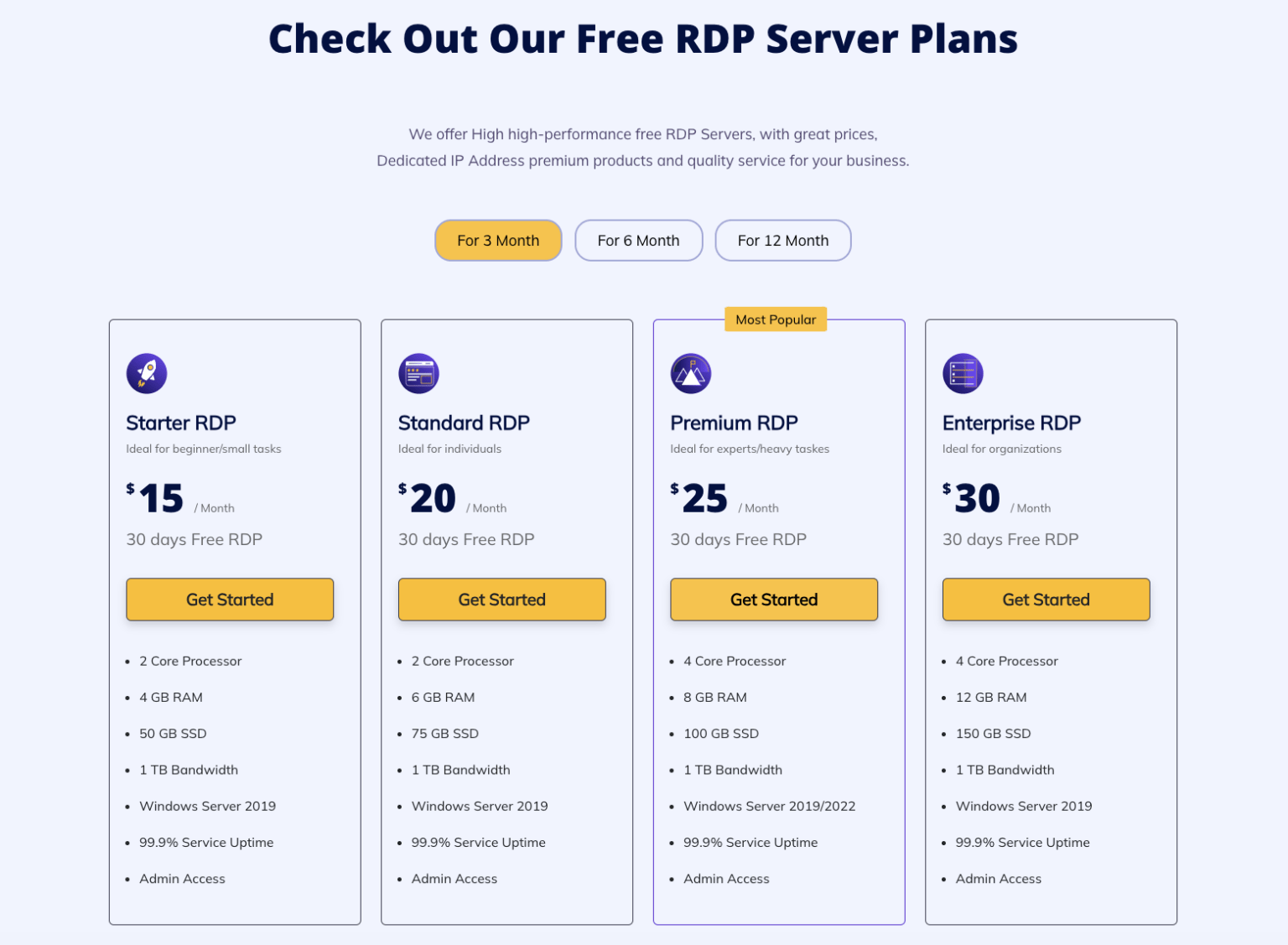Click Get Started under Standard RDP
Image resolution: width=1288 pixels, height=945 pixels.
(x=501, y=600)
